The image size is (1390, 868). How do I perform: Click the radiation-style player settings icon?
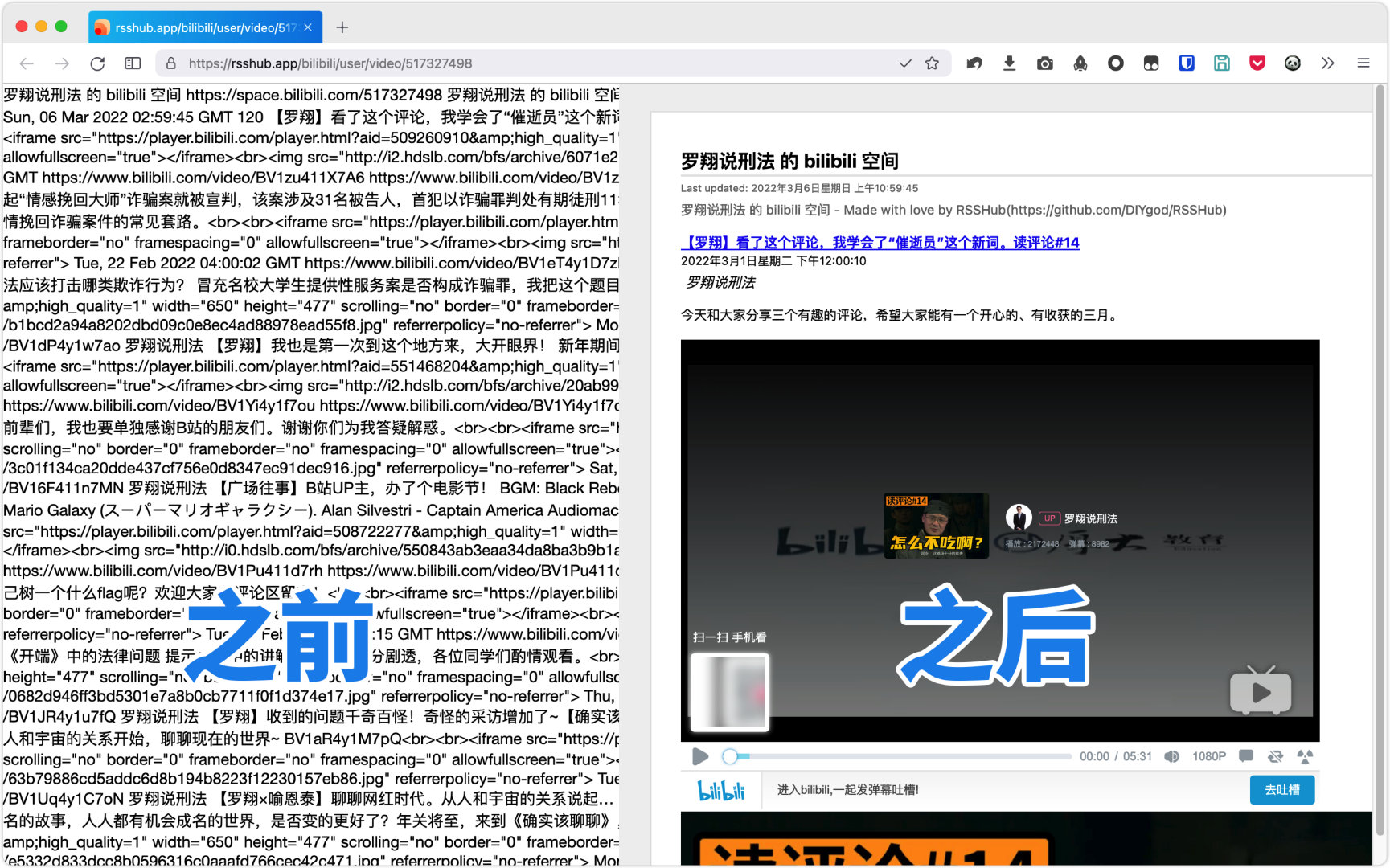(x=1305, y=756)
